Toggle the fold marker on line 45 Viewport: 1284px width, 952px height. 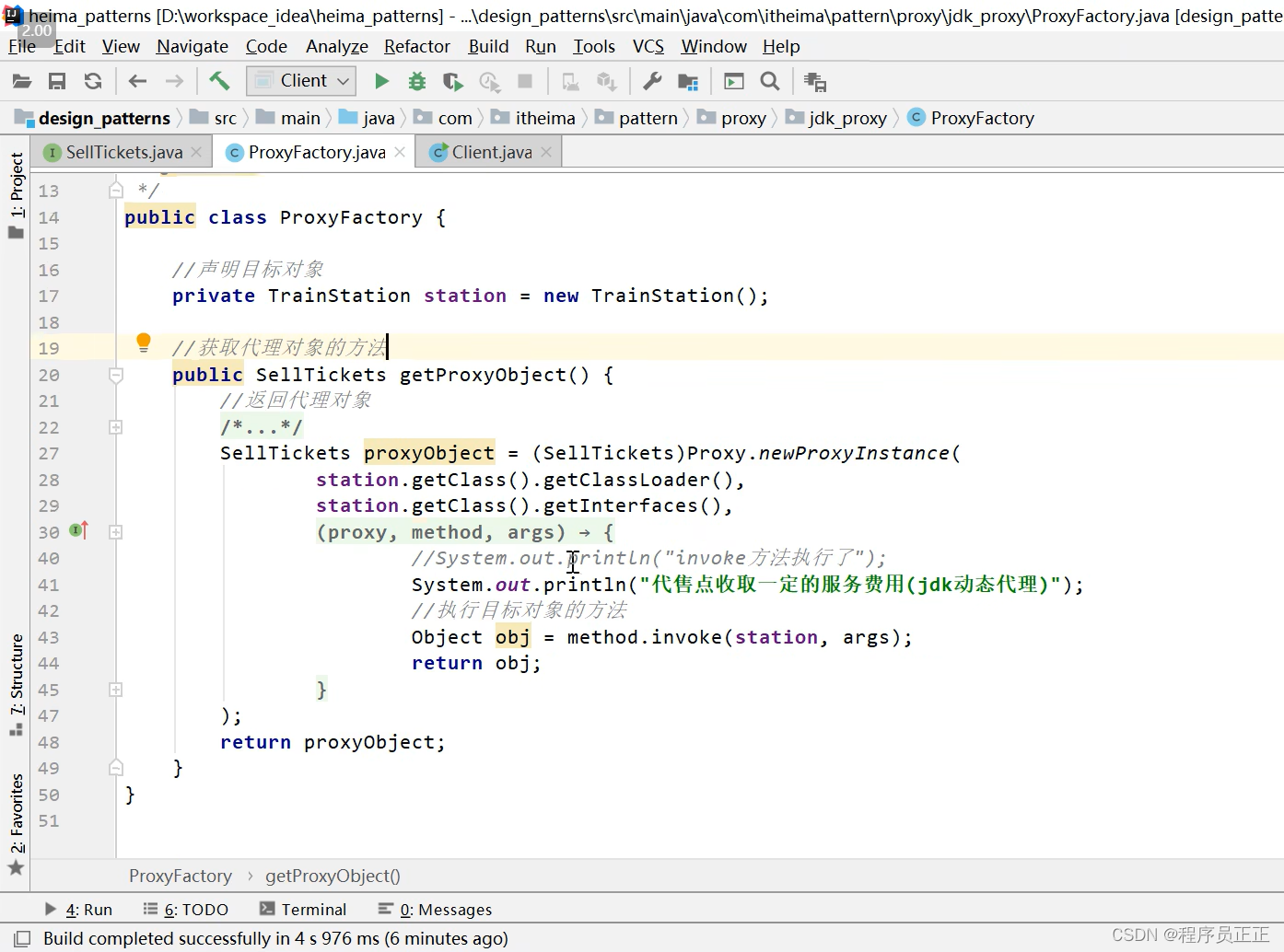pos(116,690)
